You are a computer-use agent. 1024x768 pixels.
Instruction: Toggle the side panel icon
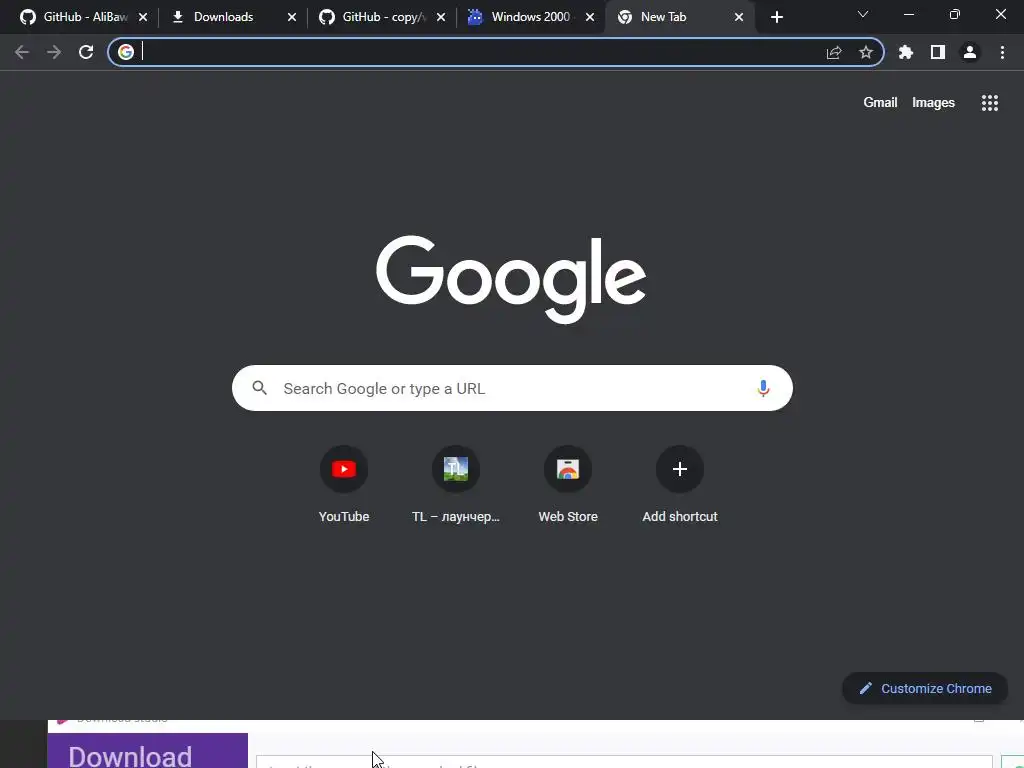[938, 52]
